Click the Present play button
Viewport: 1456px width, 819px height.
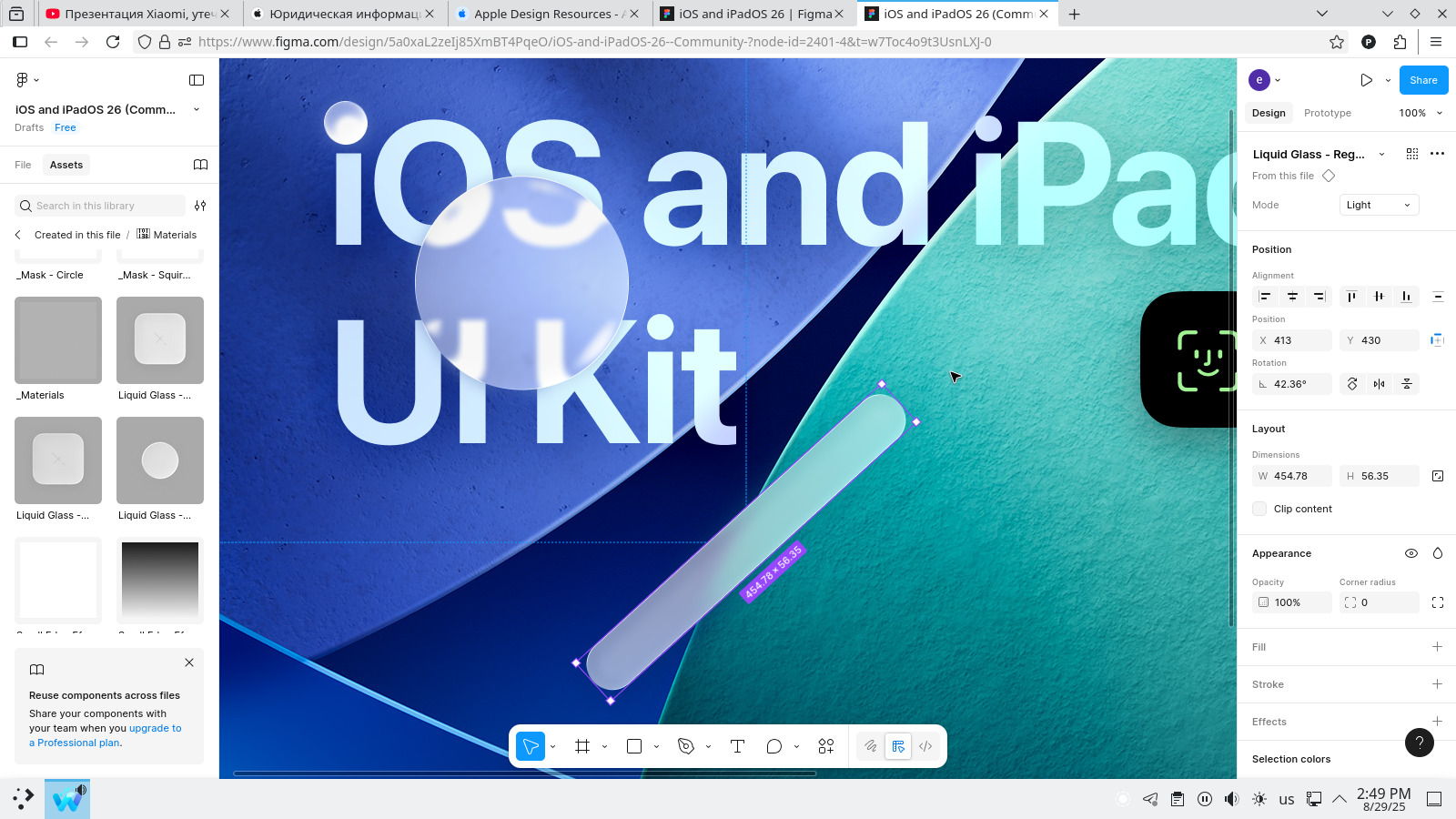coord(1366,80)
